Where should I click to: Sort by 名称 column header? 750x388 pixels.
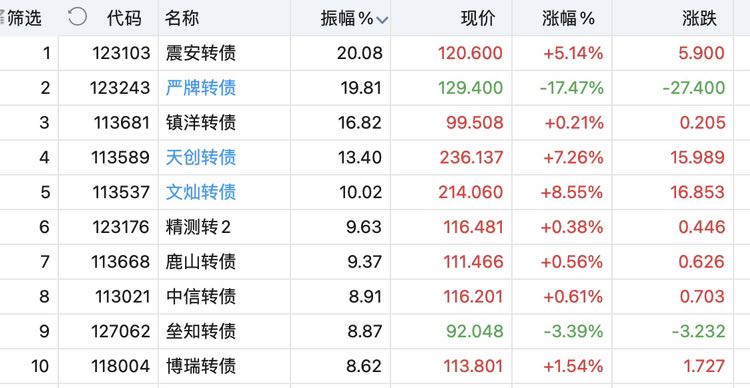point(182,19)
